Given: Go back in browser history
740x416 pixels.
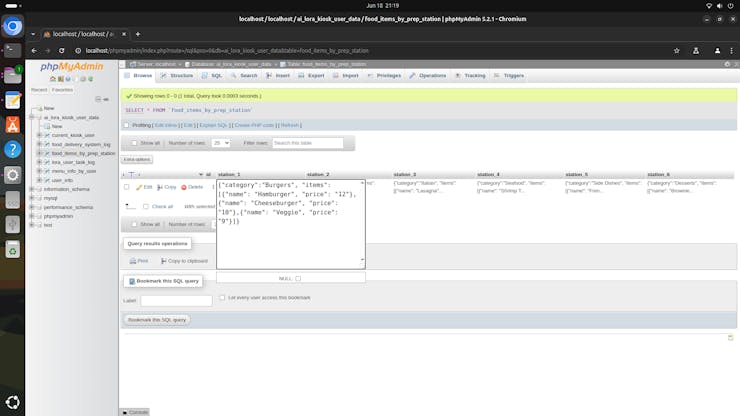Looking at the screenshot, I should 34,51.
